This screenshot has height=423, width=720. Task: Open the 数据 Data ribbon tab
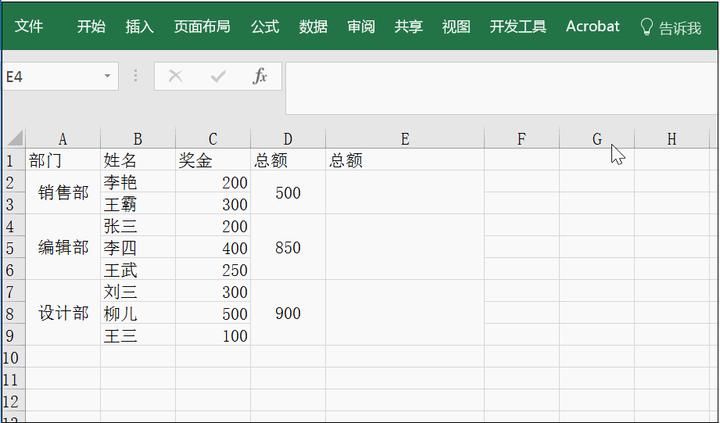tap(313, 27)
